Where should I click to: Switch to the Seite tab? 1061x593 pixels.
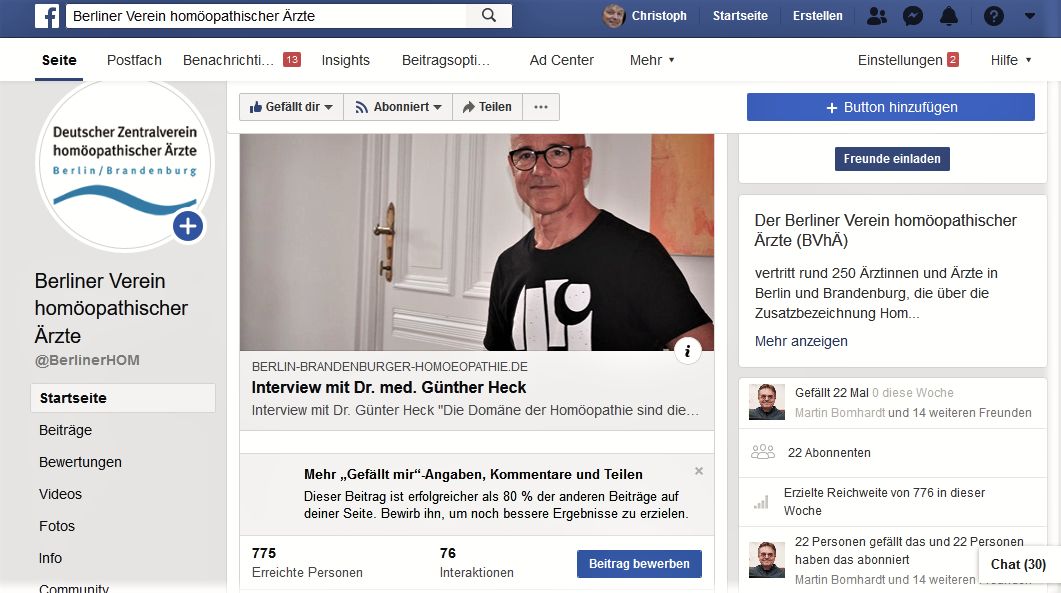[x=59, y=60]
